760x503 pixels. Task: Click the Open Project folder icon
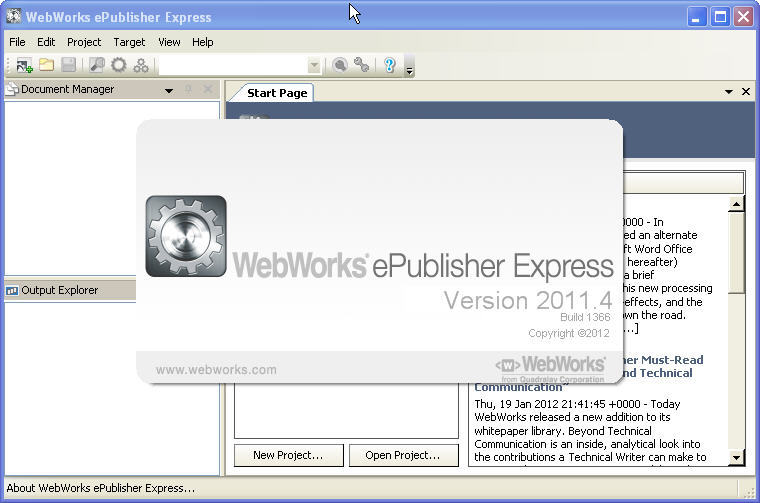(47, 65)
